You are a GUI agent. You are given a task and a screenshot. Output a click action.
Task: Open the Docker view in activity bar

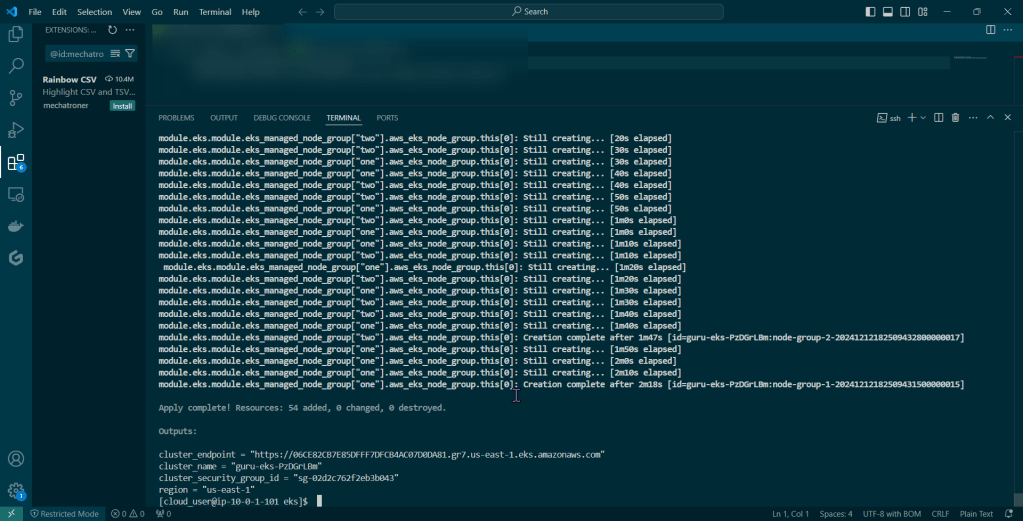tap(16, 226)
